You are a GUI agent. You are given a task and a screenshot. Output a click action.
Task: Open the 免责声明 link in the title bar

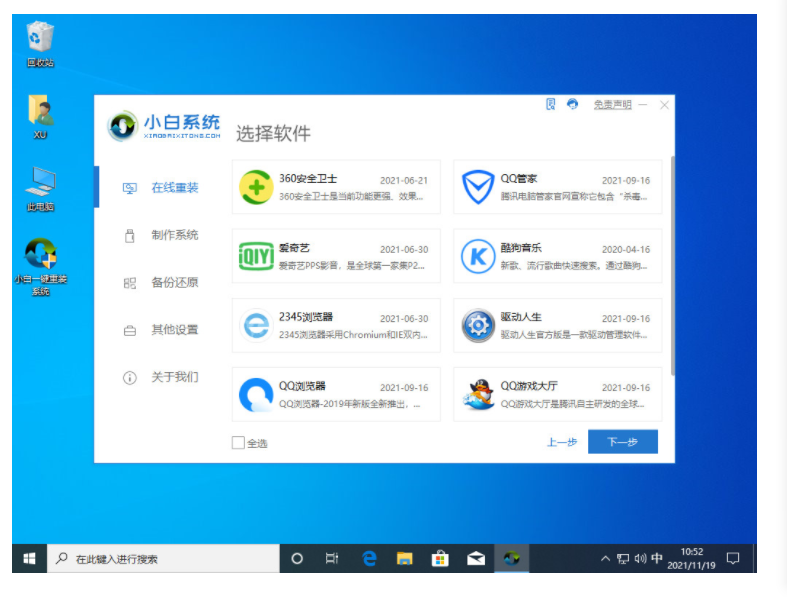(x=612, y=105)
